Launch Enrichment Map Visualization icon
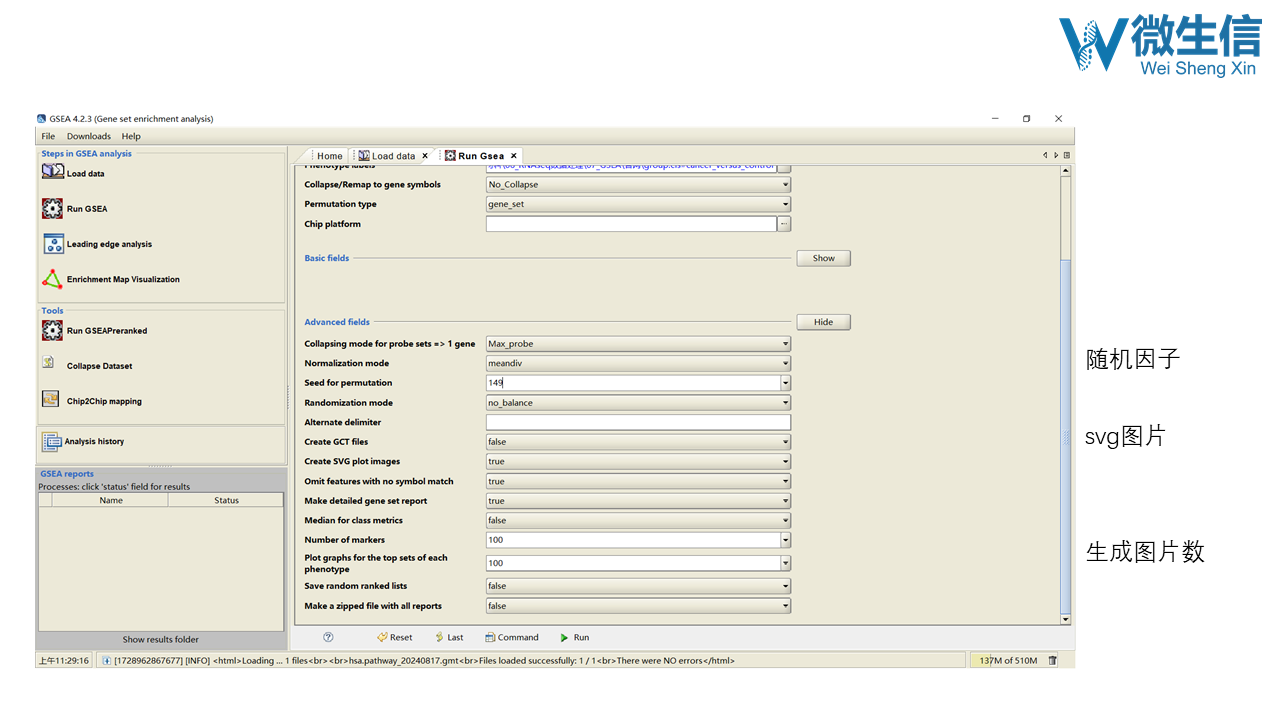 coord(53,279)
